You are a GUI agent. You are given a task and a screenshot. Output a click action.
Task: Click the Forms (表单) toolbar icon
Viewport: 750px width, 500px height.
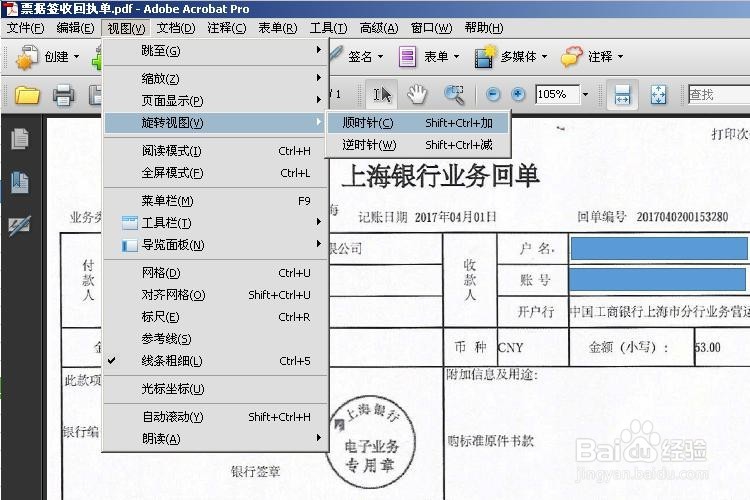(x=407, y=57)
